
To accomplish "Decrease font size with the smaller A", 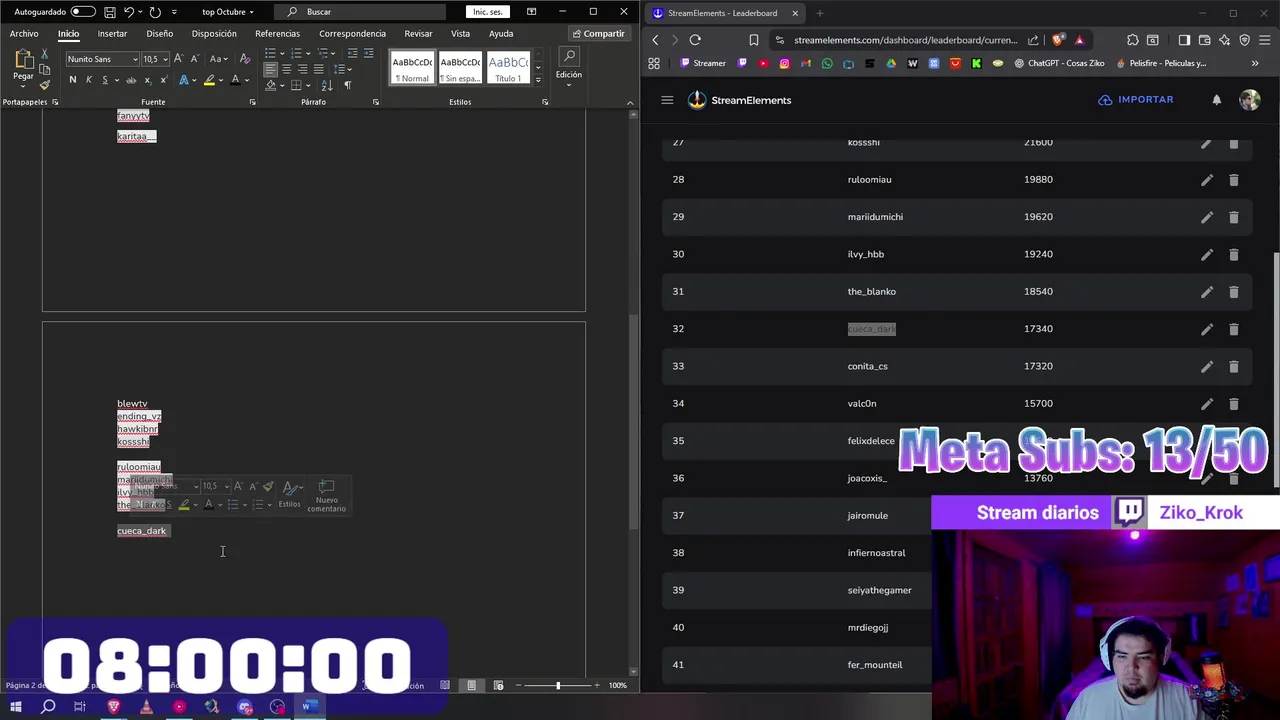I will pos(194,59).
